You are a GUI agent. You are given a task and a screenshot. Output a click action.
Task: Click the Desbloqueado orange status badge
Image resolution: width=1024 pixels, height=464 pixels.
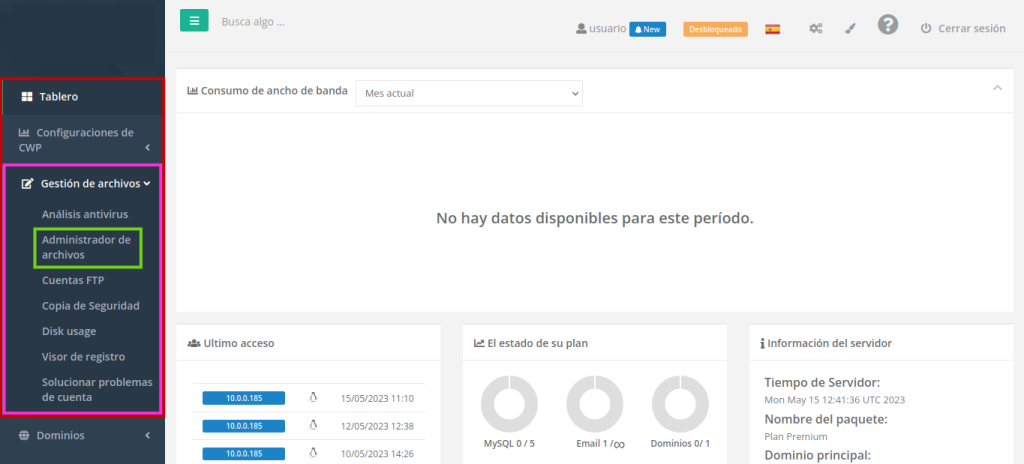715,29
